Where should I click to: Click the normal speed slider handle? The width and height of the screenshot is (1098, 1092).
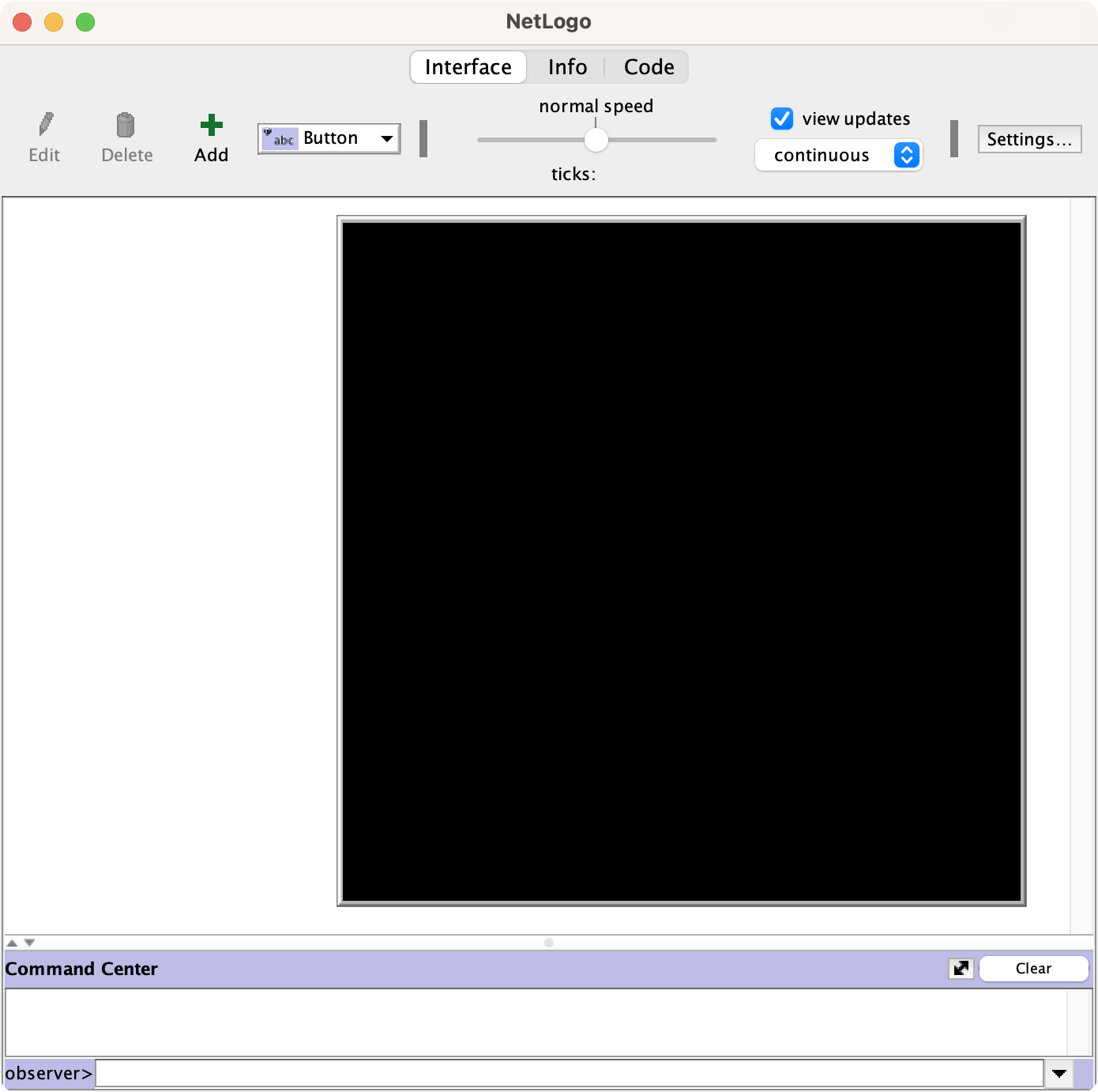click(x=596, y=140)
